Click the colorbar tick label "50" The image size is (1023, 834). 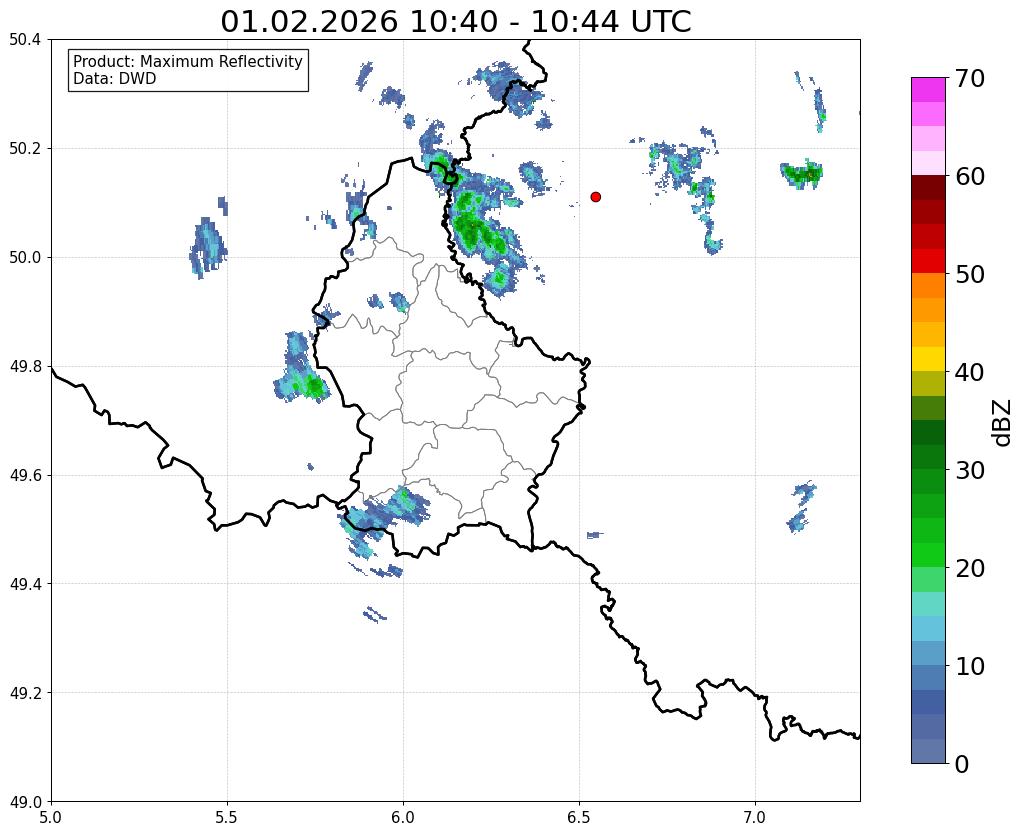point(970,274)
